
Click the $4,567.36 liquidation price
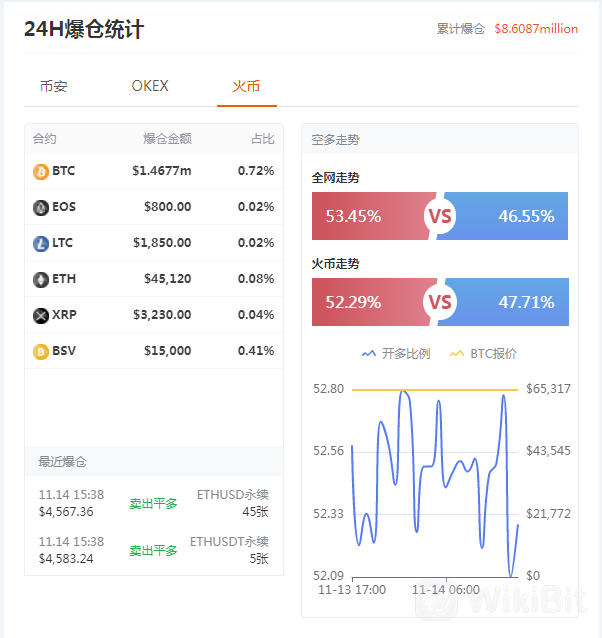point(66,512)
